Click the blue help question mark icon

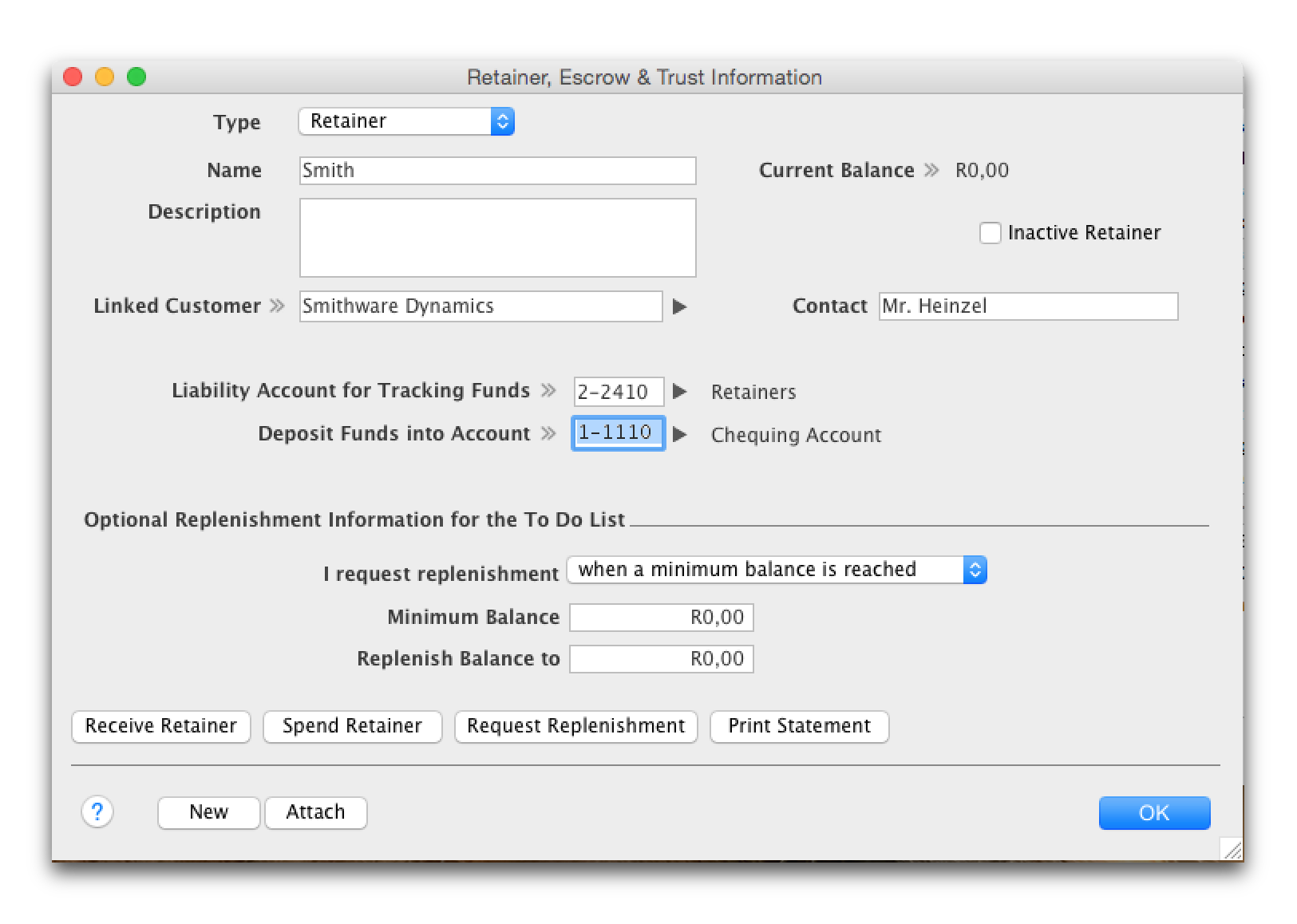pos(97,812)
